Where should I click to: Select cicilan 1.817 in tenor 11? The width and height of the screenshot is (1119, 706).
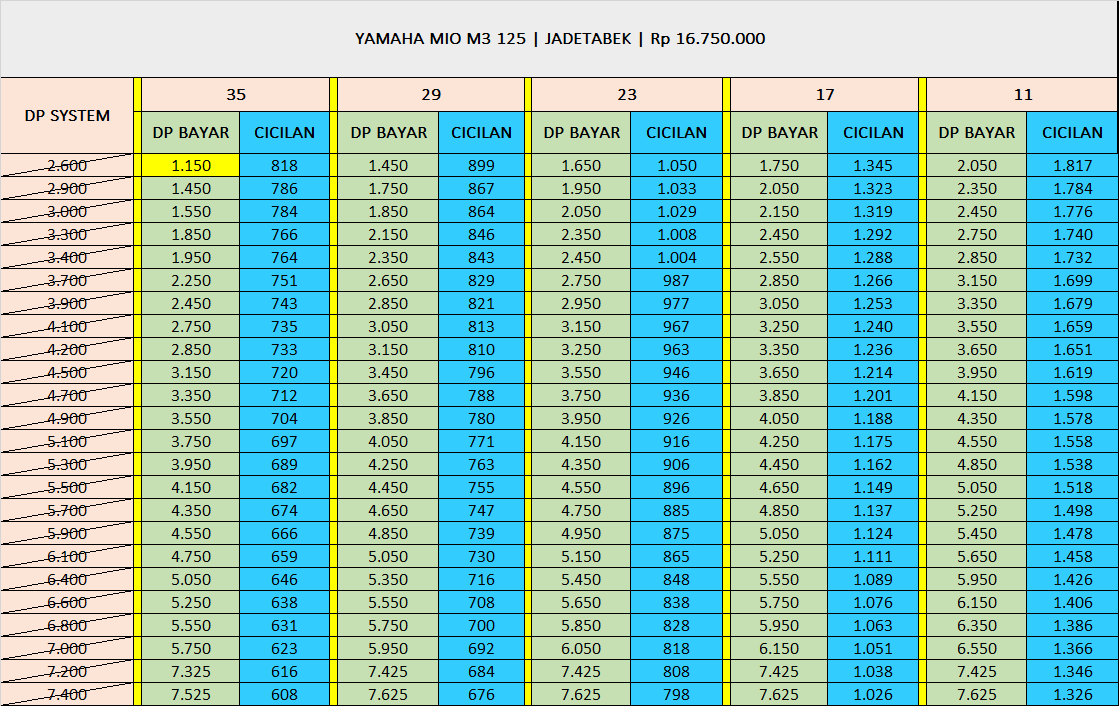(x=1073, y=166)
